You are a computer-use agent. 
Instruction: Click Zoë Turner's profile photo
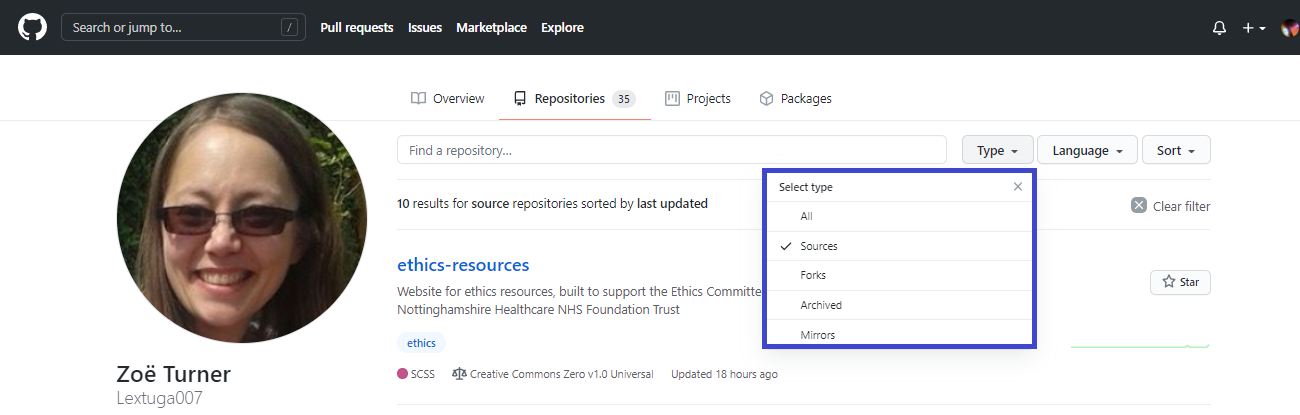click(242, 218)
